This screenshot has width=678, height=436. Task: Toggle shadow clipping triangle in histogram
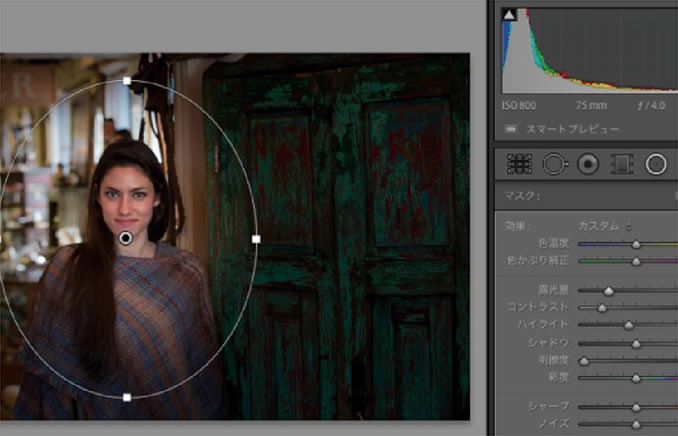click(508, 15)
